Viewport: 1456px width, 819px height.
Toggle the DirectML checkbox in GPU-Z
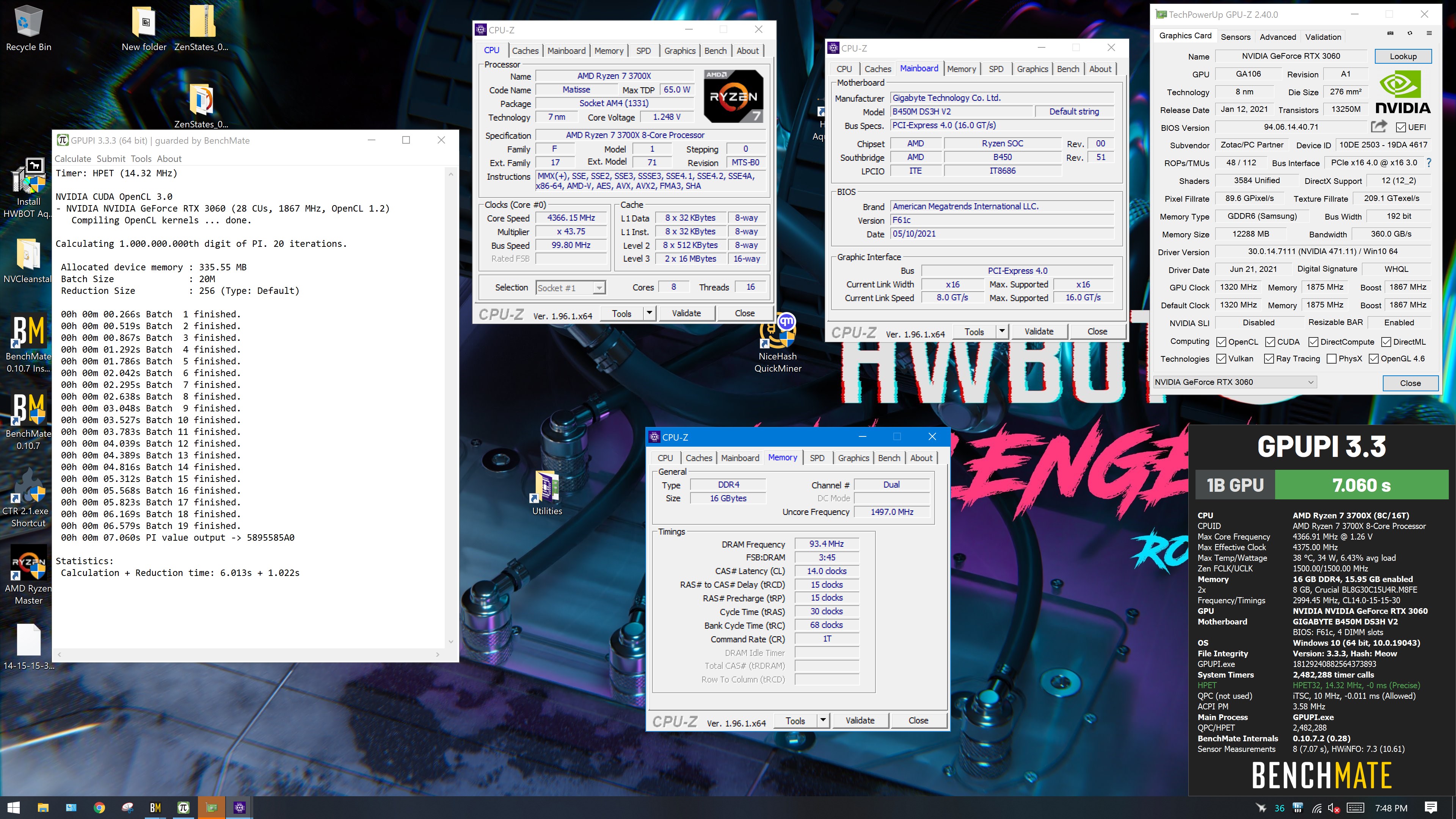1387,342
